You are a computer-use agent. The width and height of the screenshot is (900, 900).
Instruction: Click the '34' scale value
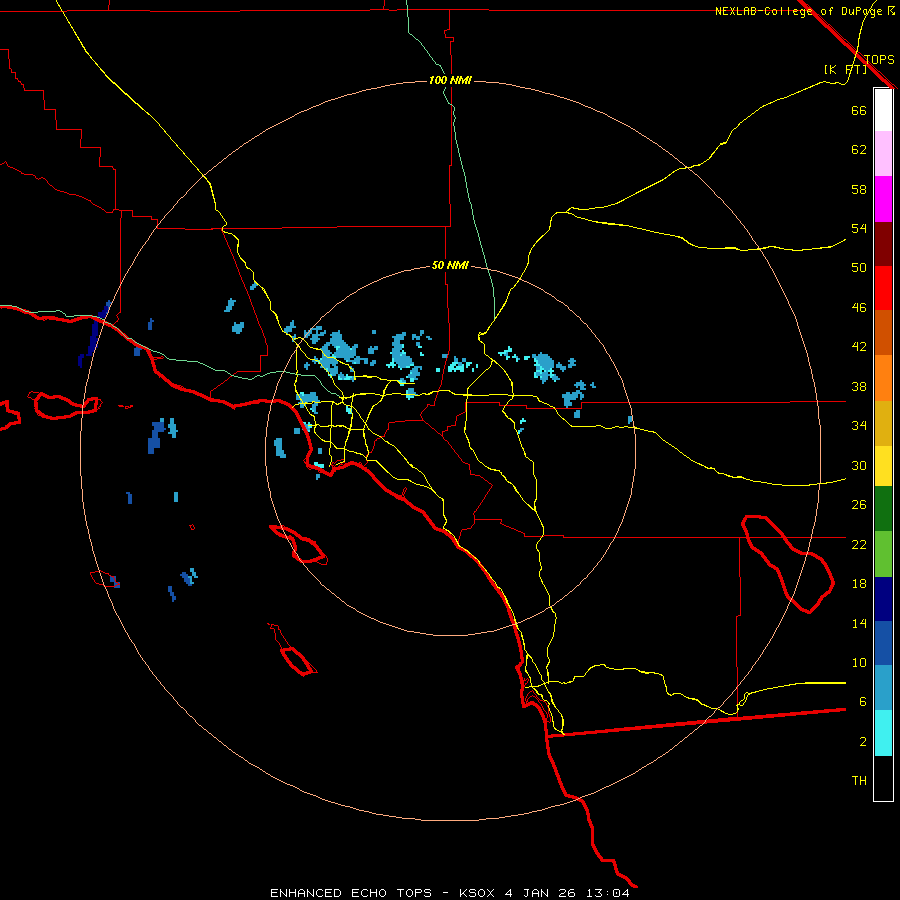point(859,426)
